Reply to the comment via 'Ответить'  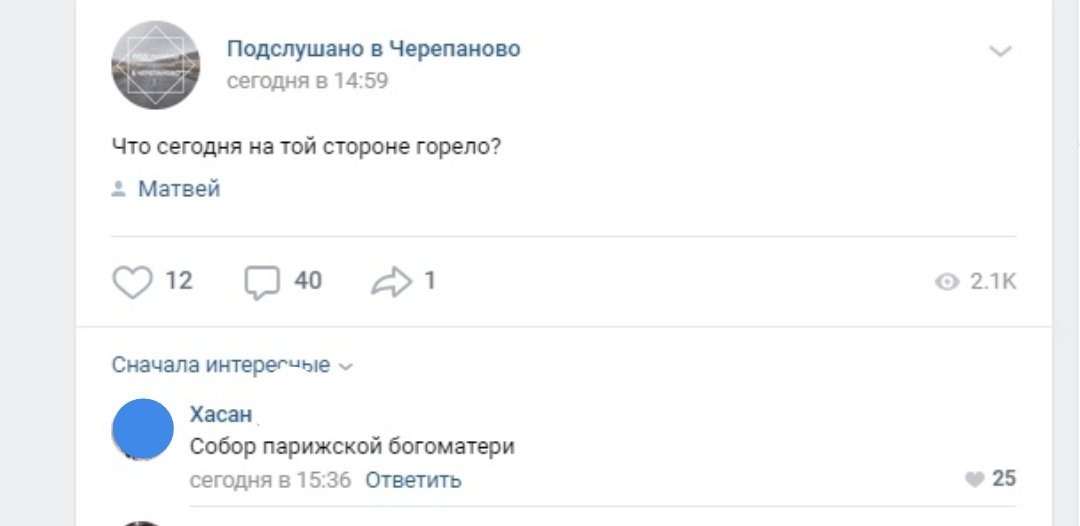[413, 480]
